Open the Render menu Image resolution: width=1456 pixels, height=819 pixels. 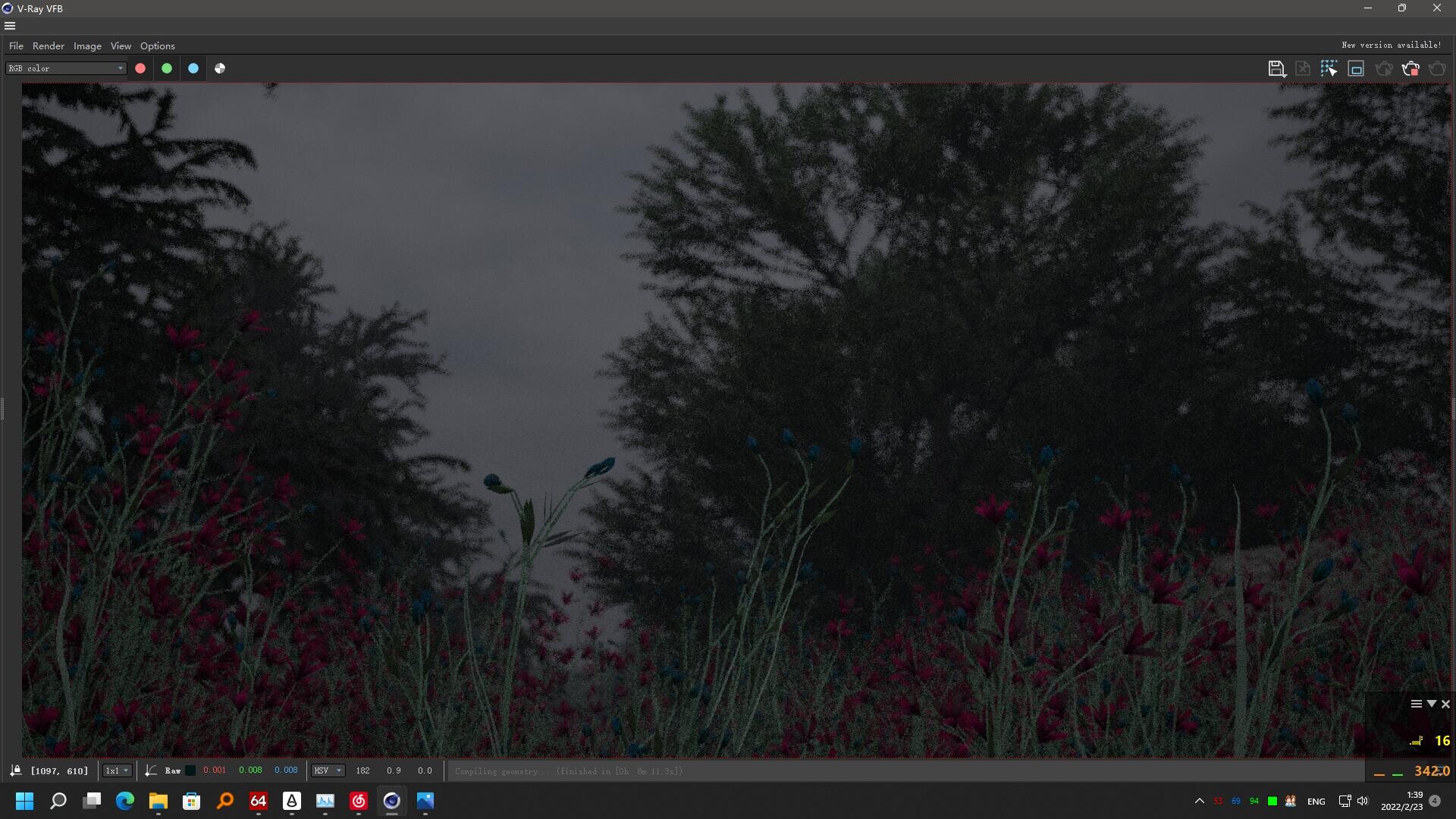48,45
